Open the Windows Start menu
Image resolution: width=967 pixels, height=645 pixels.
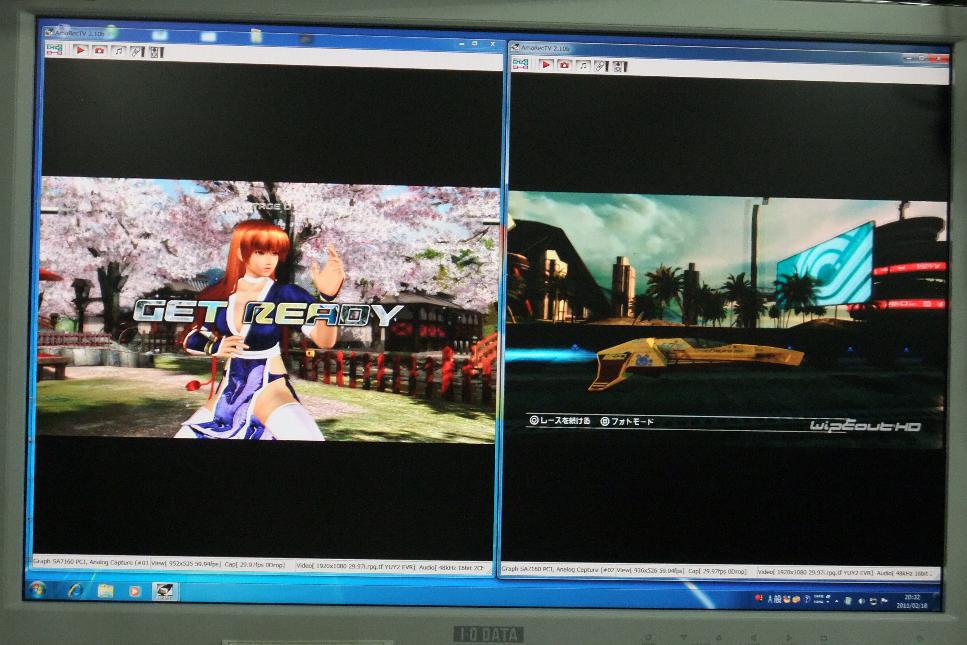click(x=37, y=589)
